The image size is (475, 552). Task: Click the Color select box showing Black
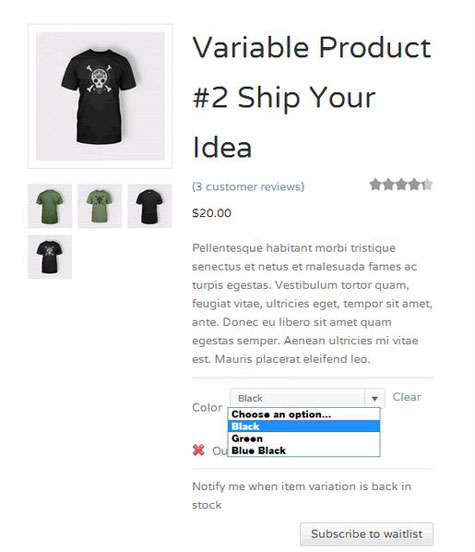tap(307, 398)
